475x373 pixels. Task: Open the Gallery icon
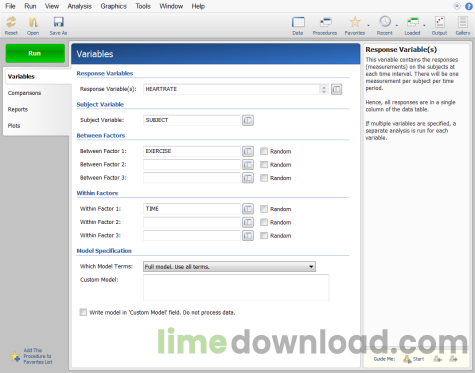coord(463,26)
